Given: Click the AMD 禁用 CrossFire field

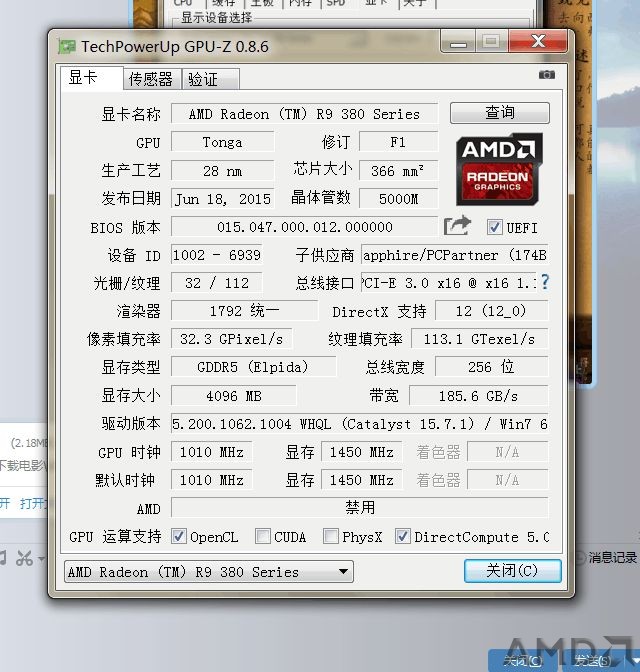Looking at the screenshot, I should pos(360,508).
